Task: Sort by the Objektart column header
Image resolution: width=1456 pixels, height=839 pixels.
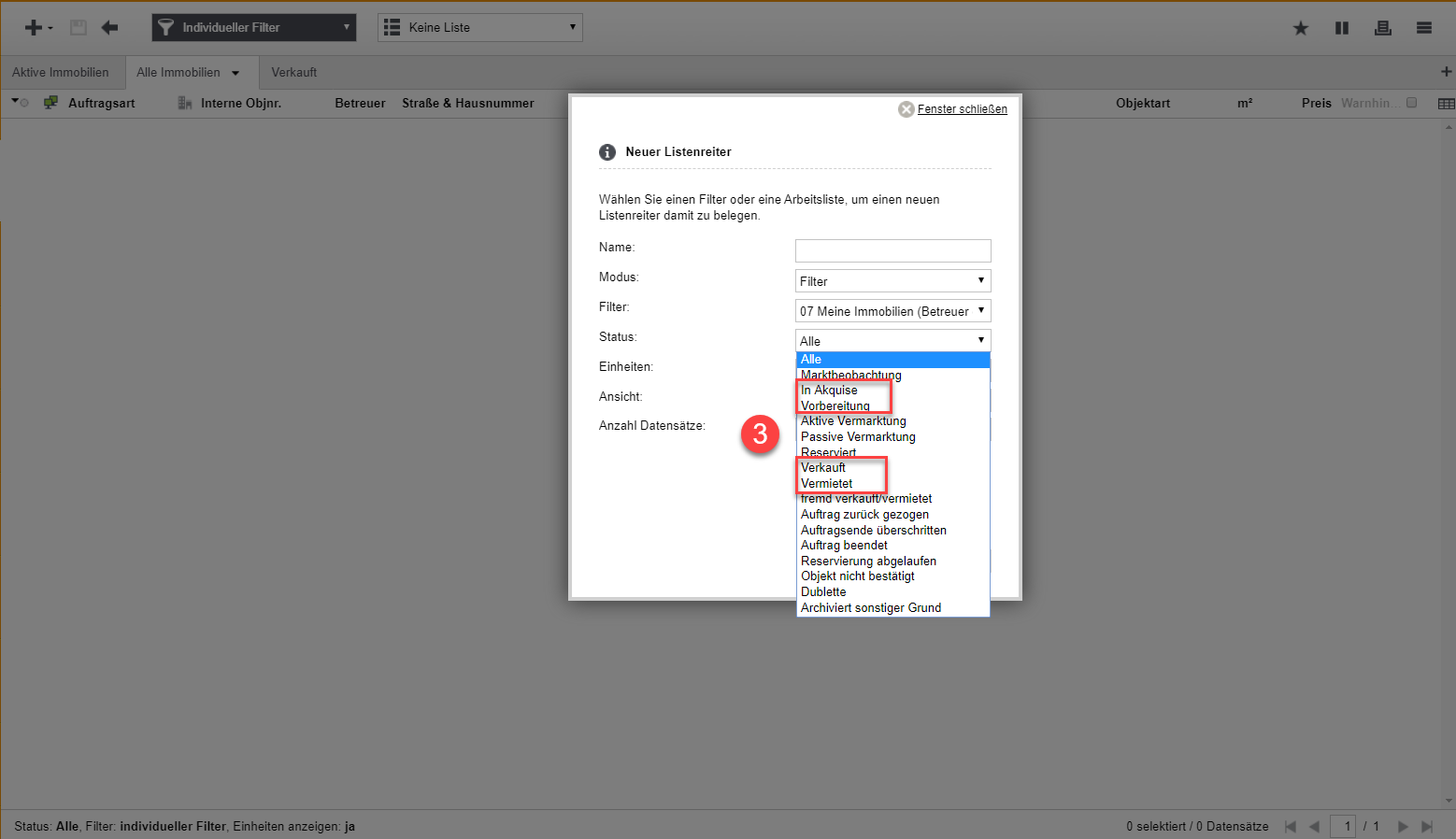Action: tap(1142, 104)
